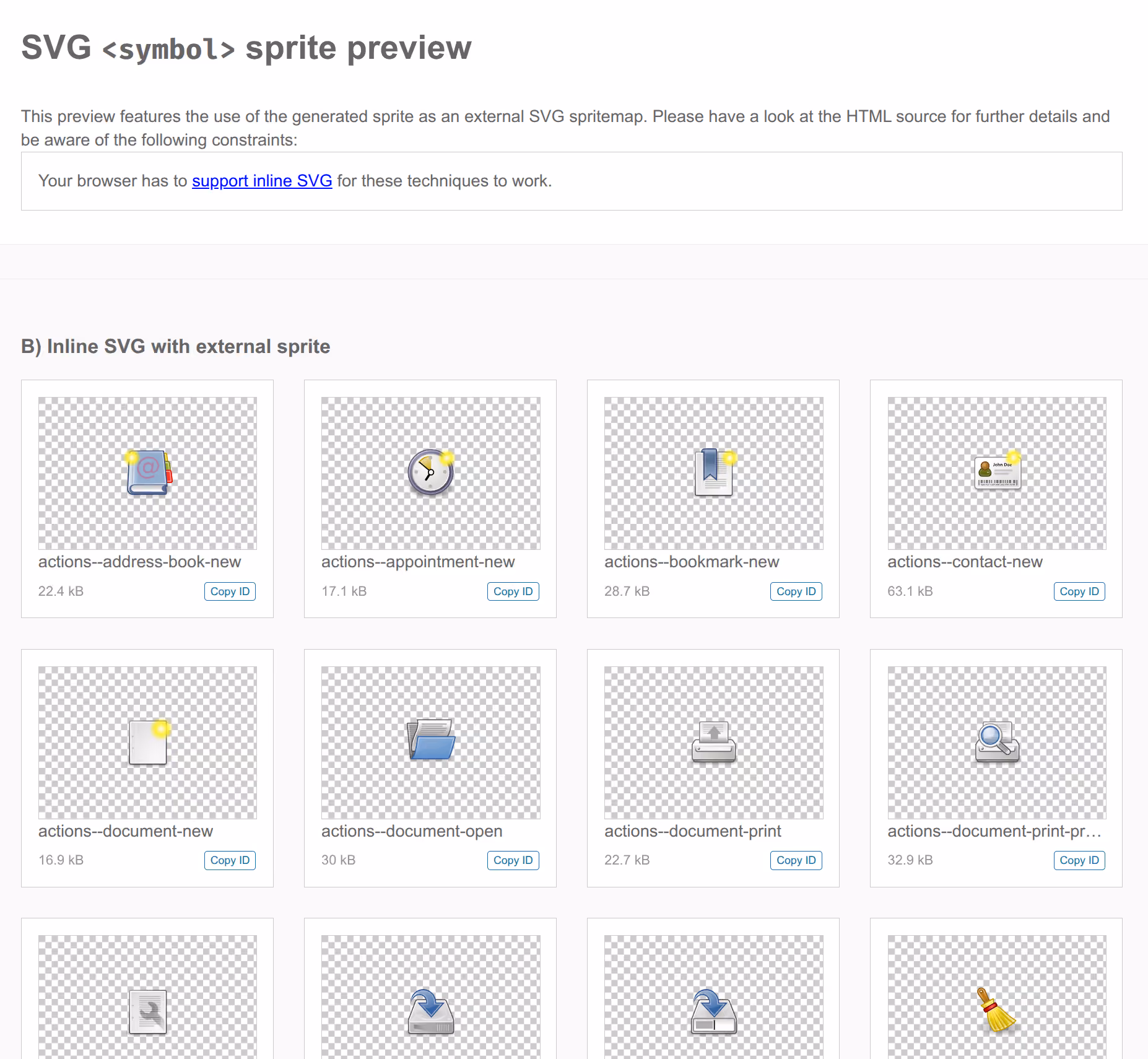
Task: Click the 16.9 kB file size
Action: coord(61,860)
